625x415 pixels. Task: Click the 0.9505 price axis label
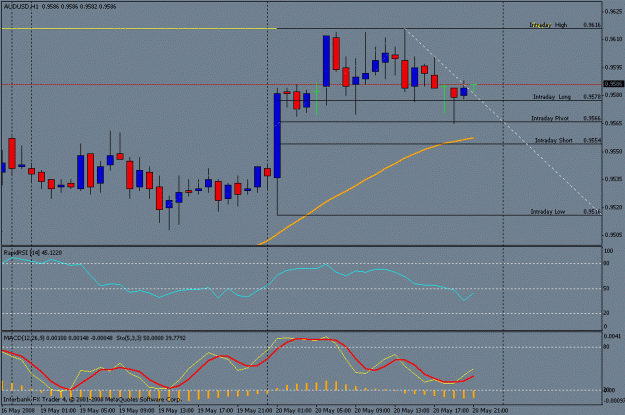[614, 235]
